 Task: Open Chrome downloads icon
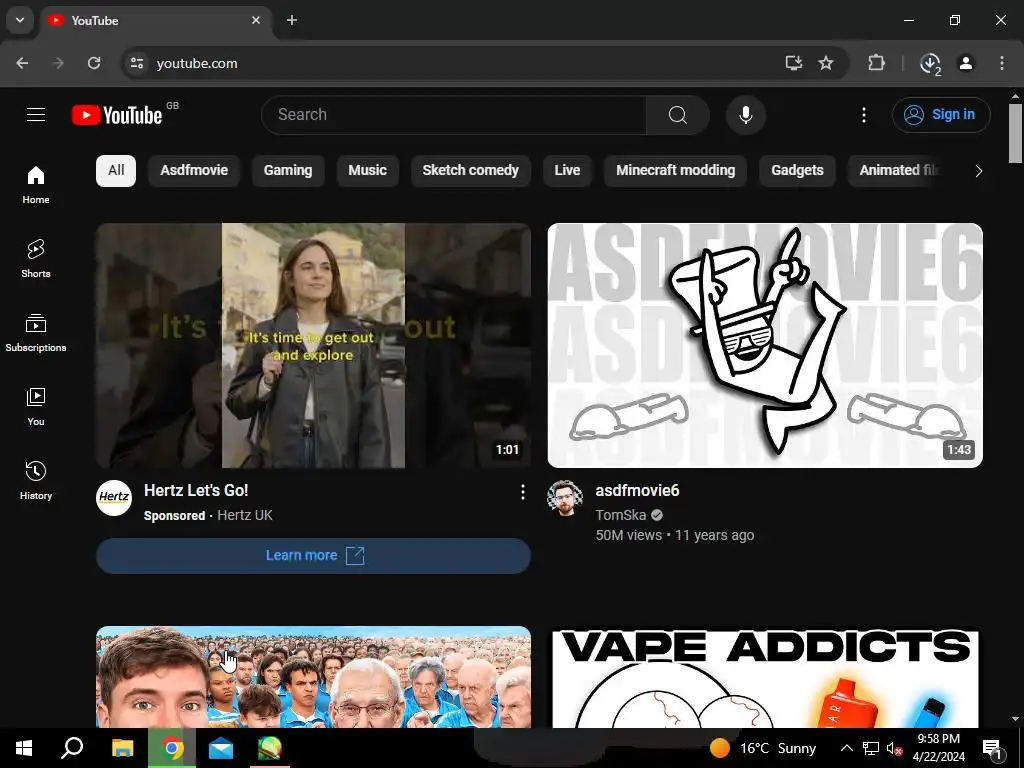pyautogui.click(x=930, y=63)
